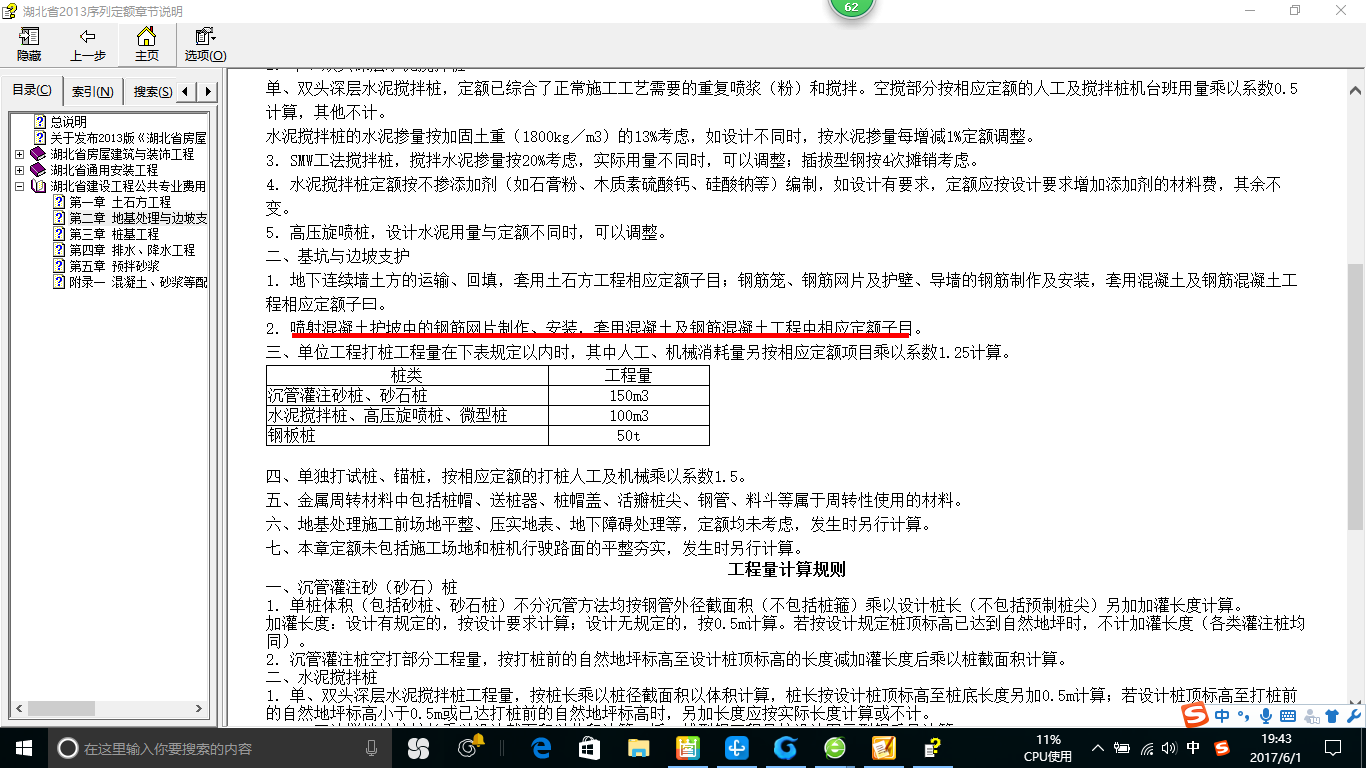Open File Explorer from the taskbar

pyautogui.click(x=638, y=748)
